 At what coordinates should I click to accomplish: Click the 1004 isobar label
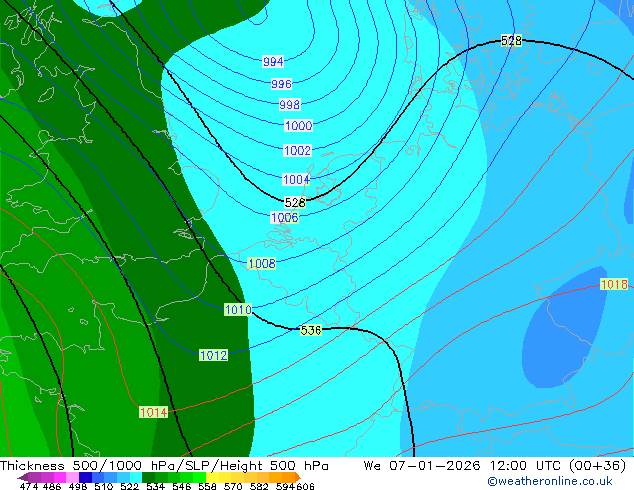(x=296, y=179)
